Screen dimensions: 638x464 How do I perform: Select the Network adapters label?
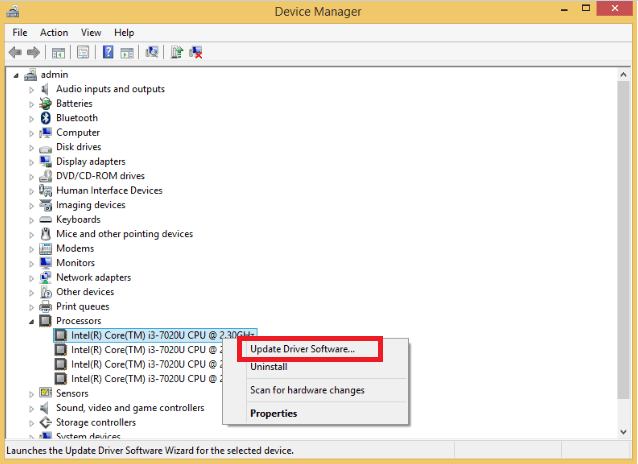click(x=94, y=278)
